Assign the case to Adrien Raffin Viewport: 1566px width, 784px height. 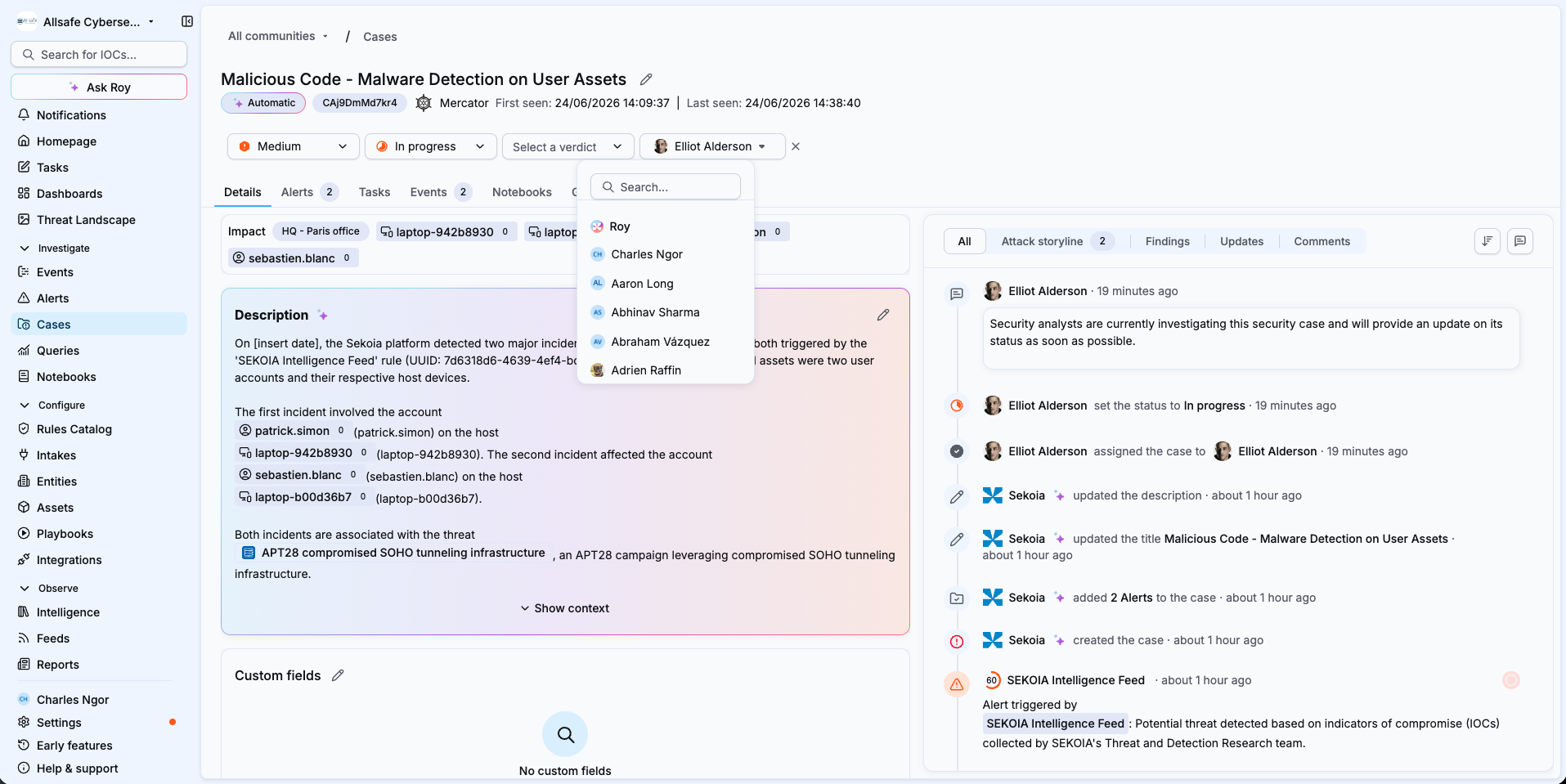666,370
